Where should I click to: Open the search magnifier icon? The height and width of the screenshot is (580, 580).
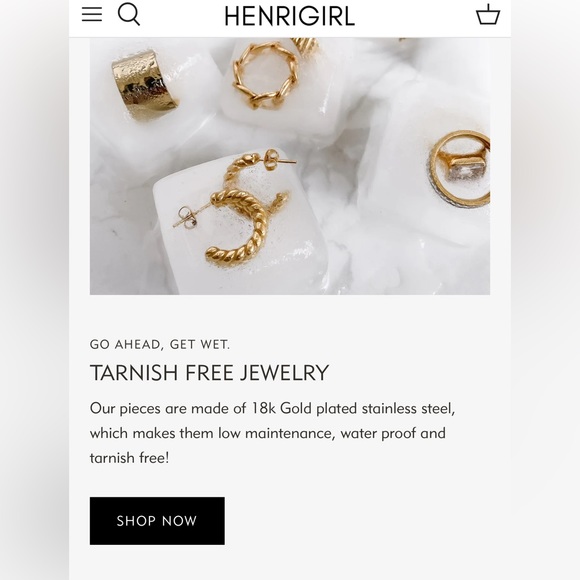tap(128, 14)
